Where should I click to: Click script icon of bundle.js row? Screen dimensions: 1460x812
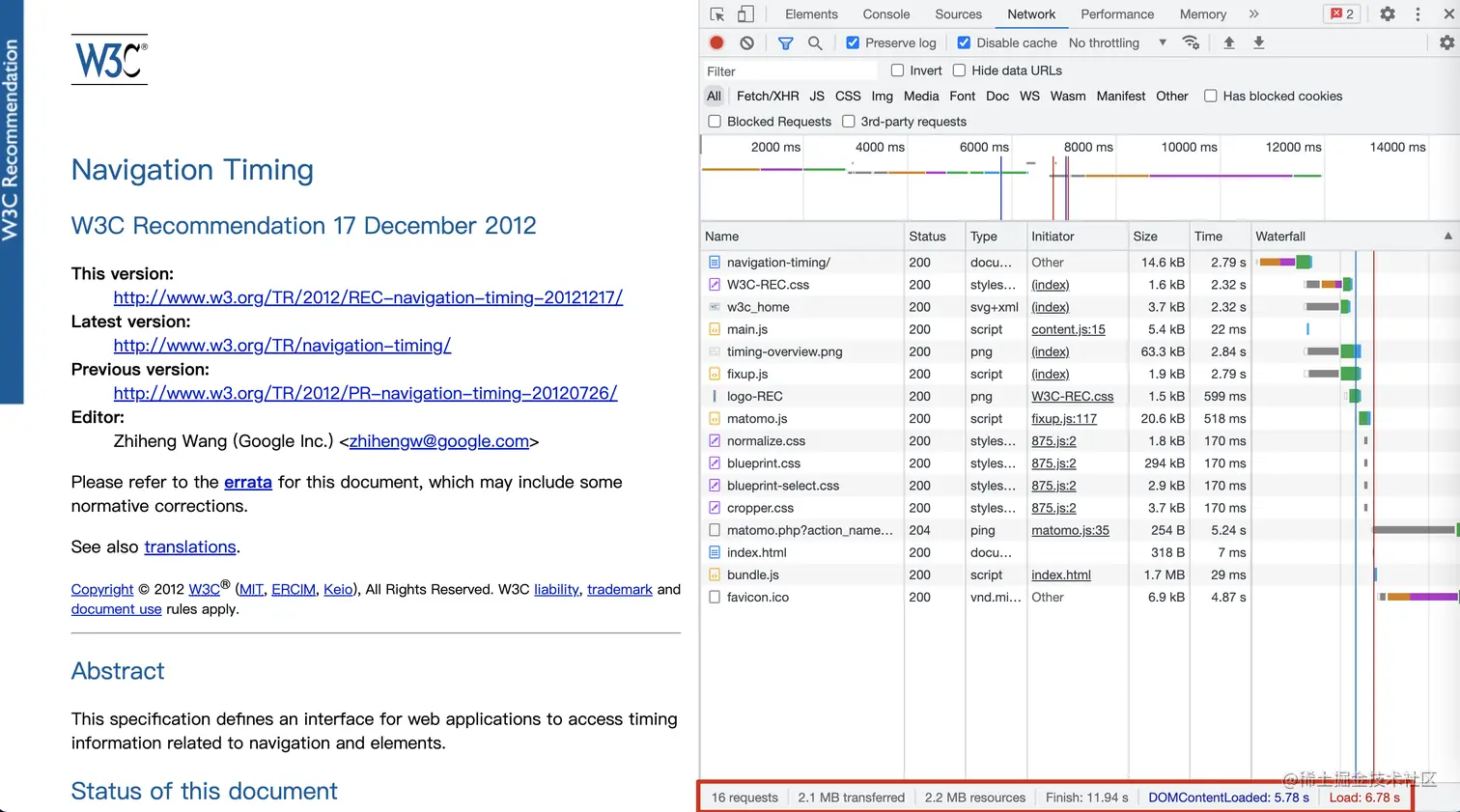click(715, 574)
